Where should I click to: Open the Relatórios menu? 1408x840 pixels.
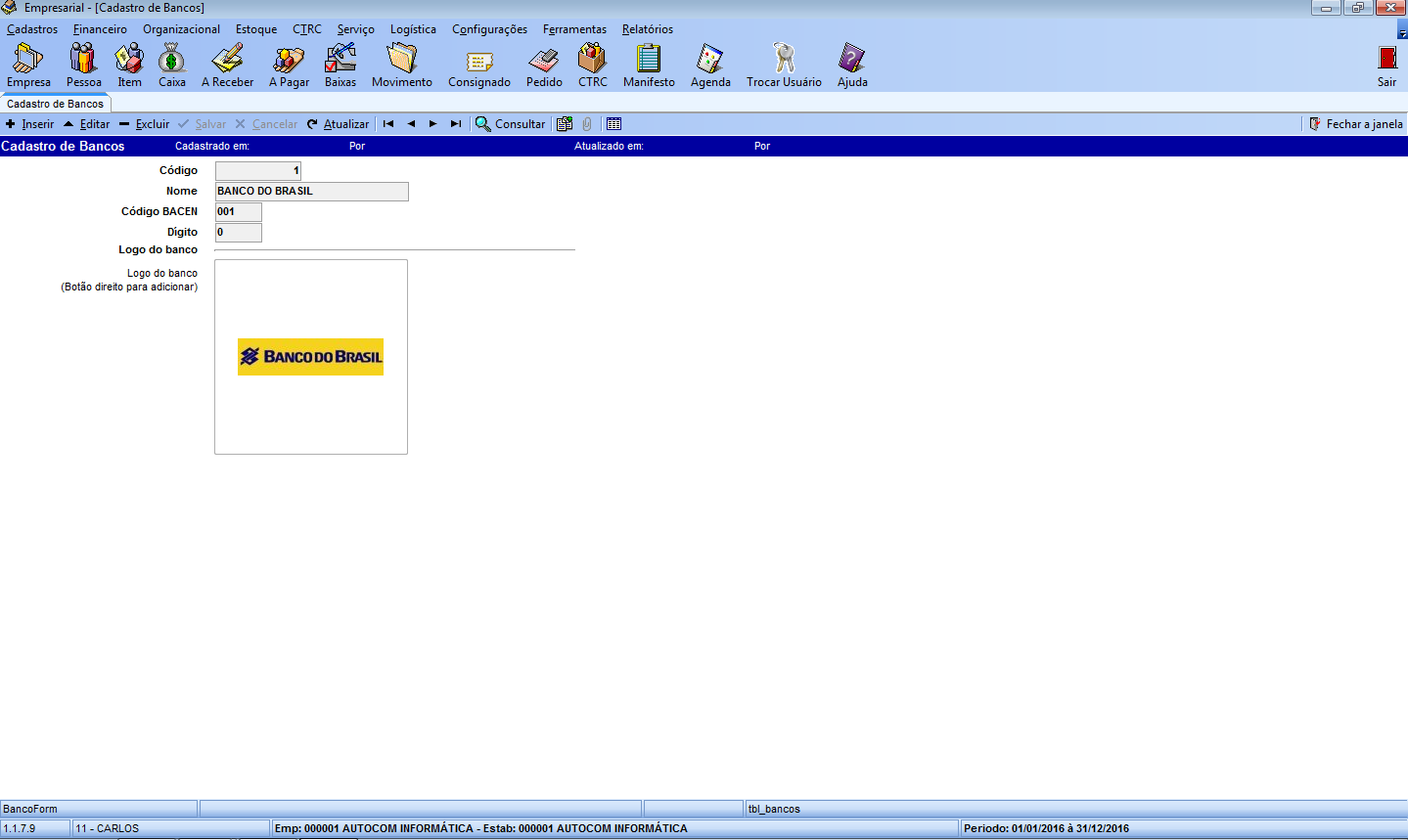coord(647,29)
